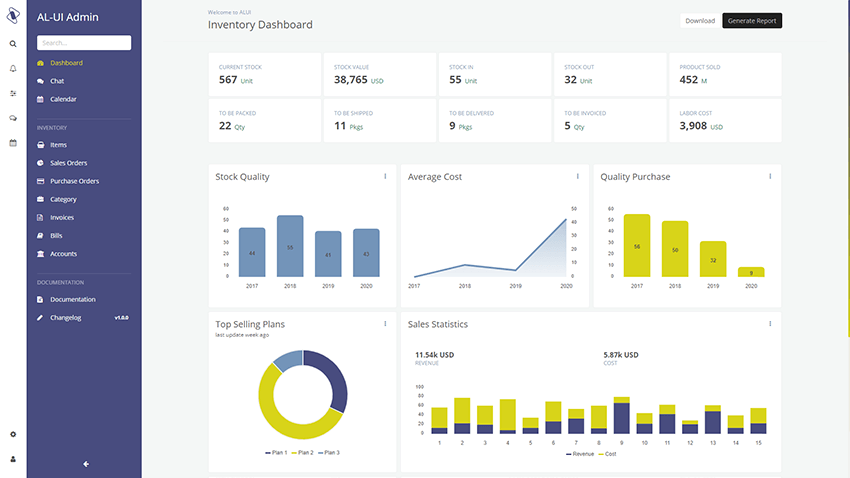Collapse sidebar with the left arrow

click(86, 463)
